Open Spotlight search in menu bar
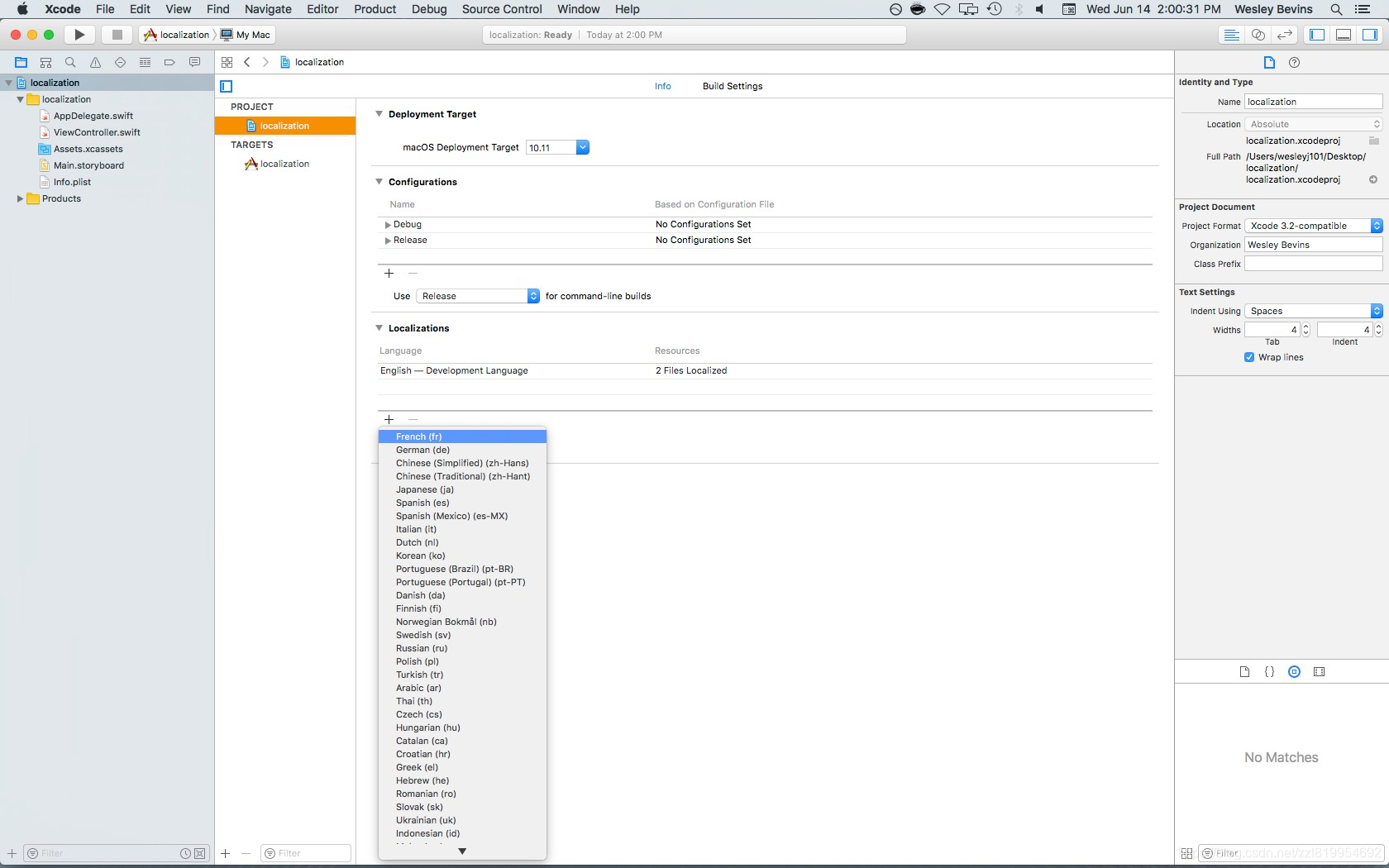Viewport: 1389px width, 868px height. (x=1336, y=9)
